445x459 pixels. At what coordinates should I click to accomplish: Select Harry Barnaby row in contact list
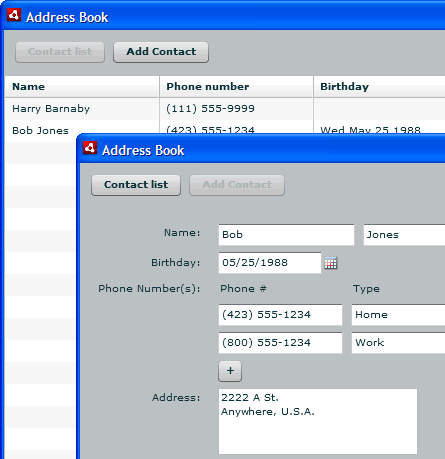[225, 109]
